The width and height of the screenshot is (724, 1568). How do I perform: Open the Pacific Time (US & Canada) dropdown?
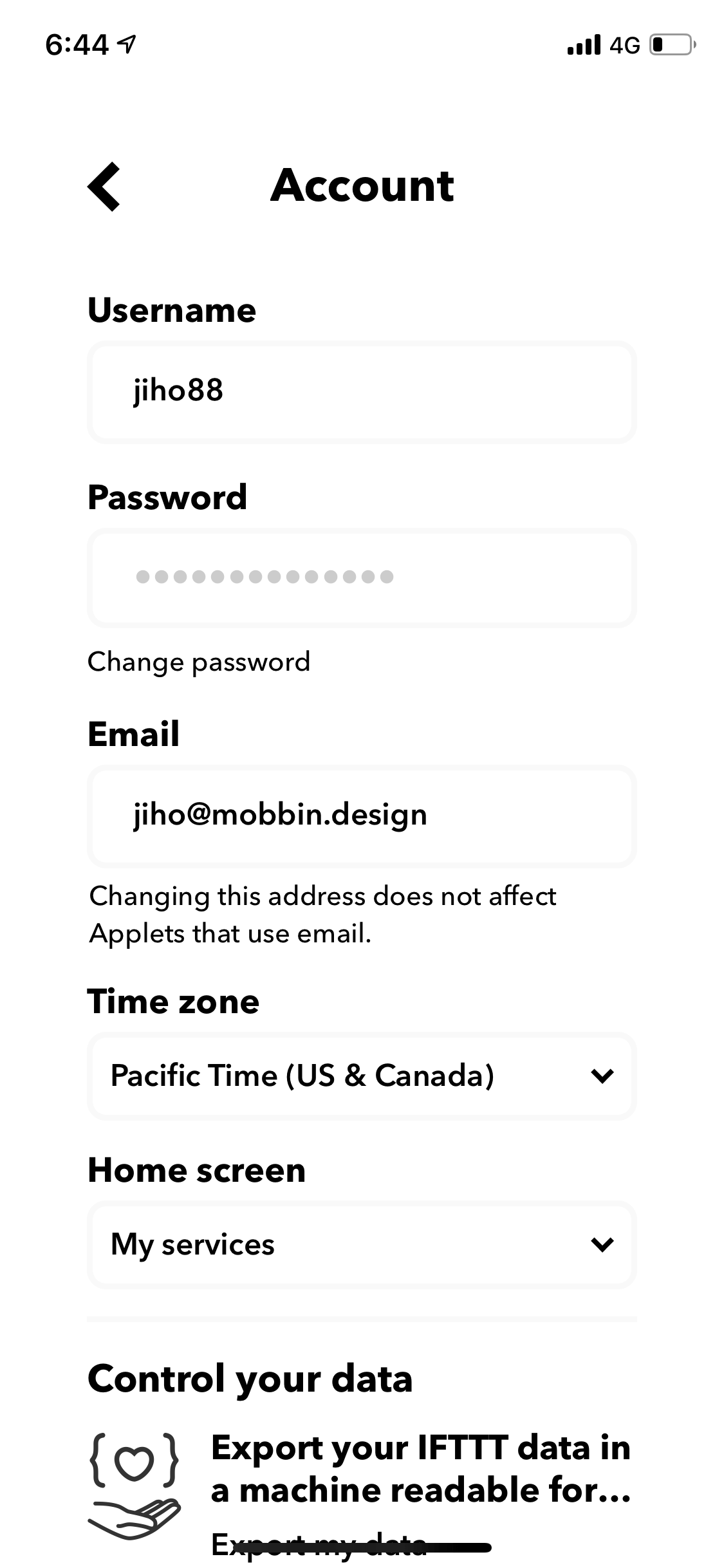pyautogui.click(x=362, y=1076)
